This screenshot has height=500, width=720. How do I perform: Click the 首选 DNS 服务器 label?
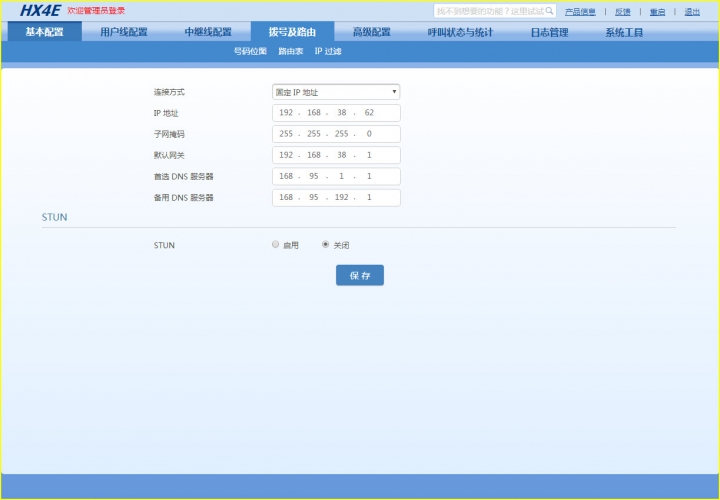pyautogui.click(x=184, y=177)
